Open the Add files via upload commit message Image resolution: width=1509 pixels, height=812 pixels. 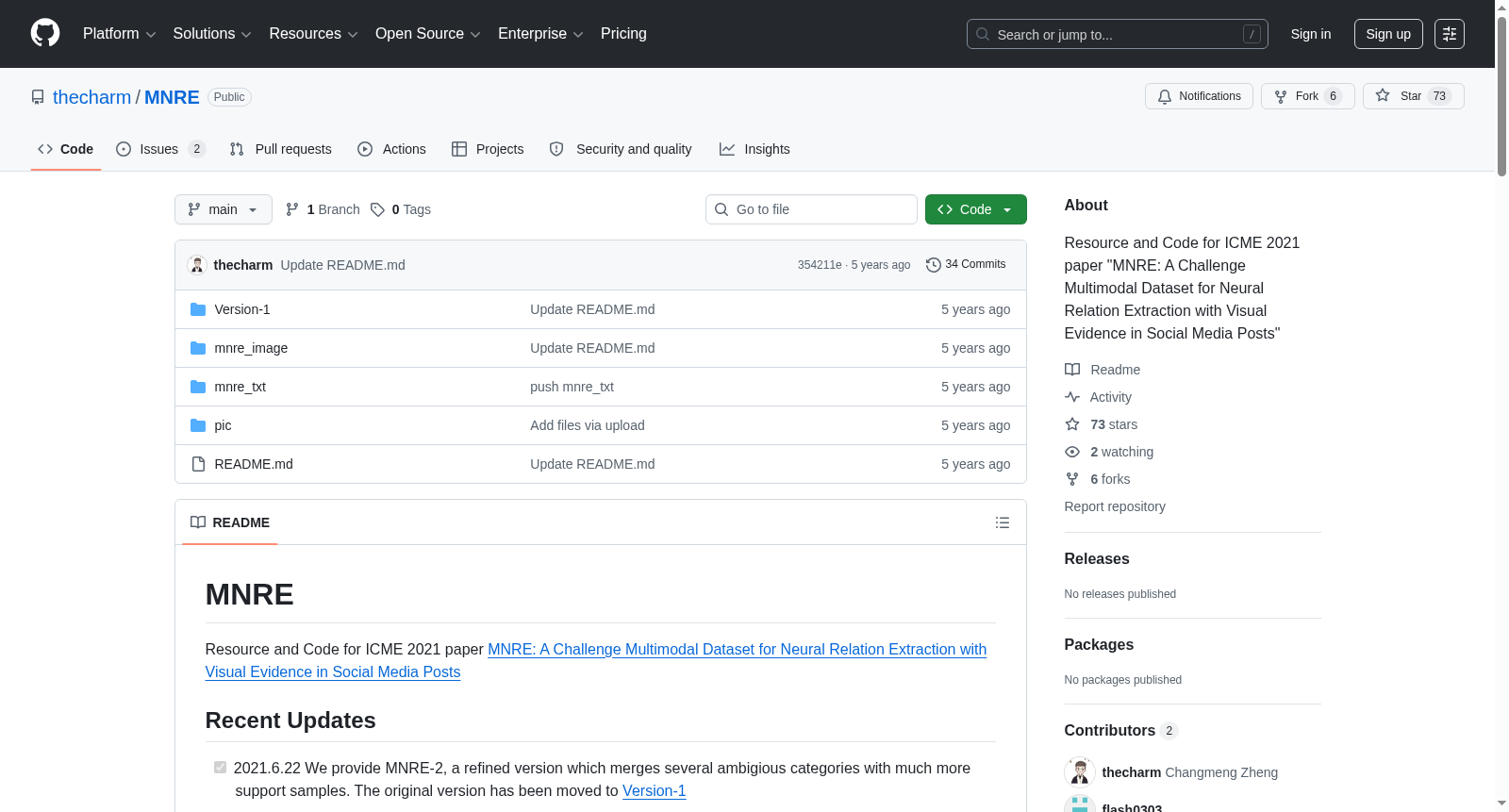[588, 425]
